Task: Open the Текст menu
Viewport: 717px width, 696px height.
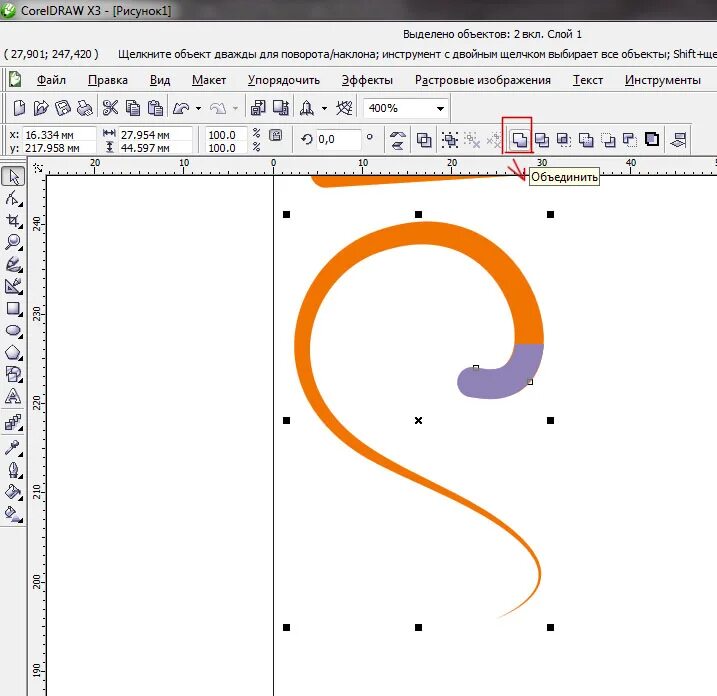Action: (588, 80)
